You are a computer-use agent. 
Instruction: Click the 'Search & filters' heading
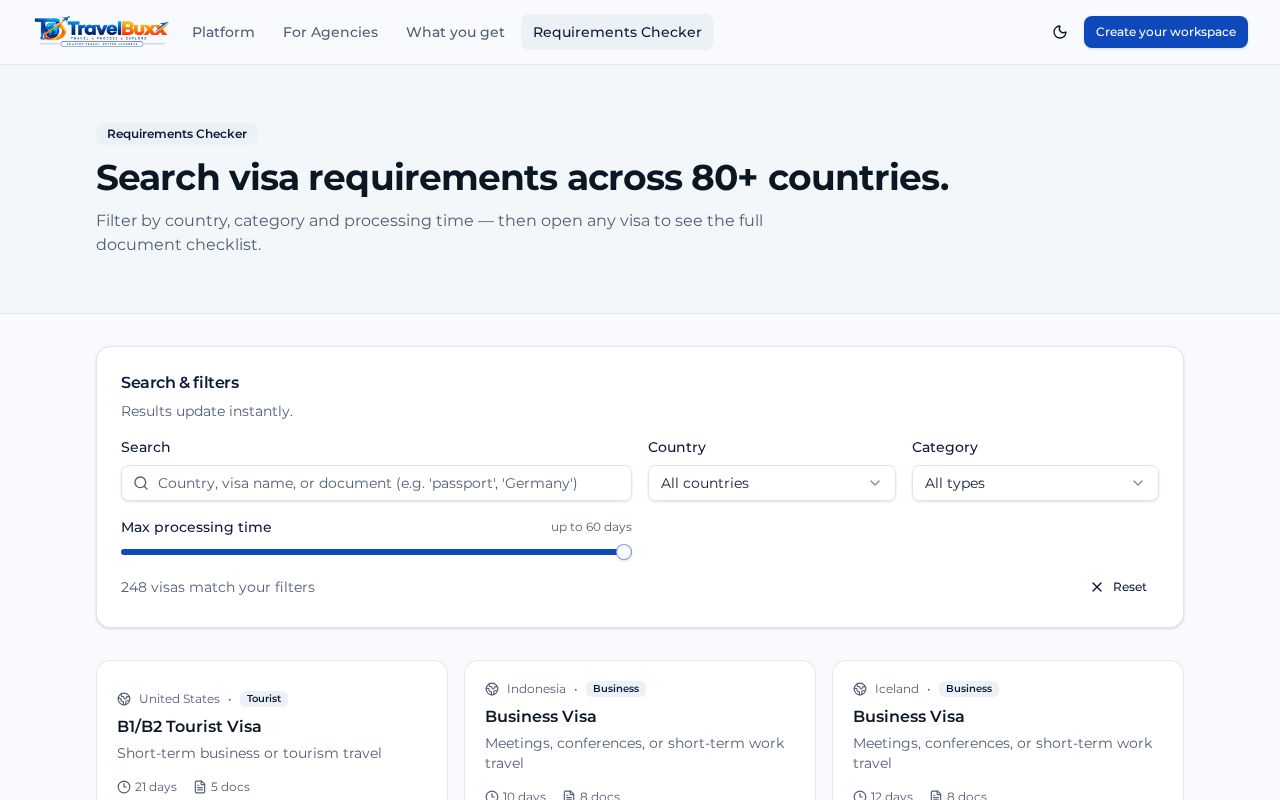(180, 383)
